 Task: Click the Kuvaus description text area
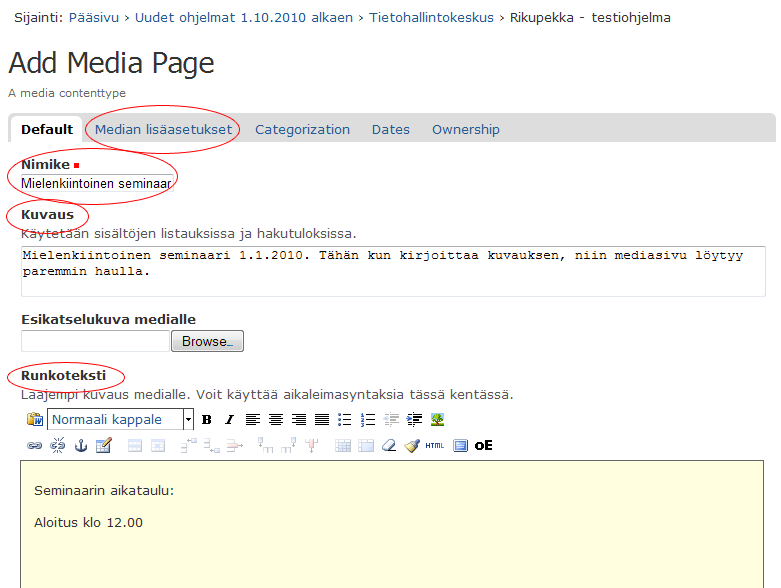click(x=393, y=271)
